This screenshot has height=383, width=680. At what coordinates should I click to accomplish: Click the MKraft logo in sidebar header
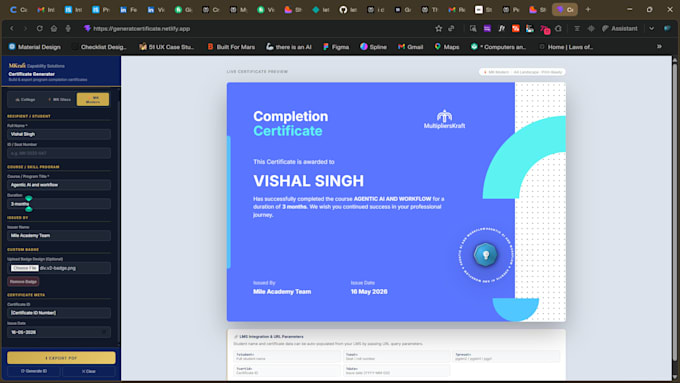[17, 65]
